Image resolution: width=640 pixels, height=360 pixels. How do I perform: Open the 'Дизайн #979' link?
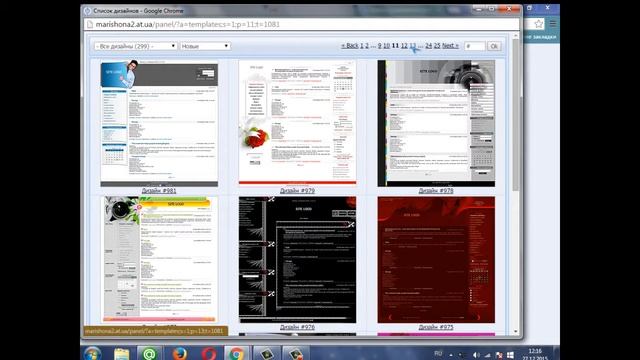pos(298,191)
